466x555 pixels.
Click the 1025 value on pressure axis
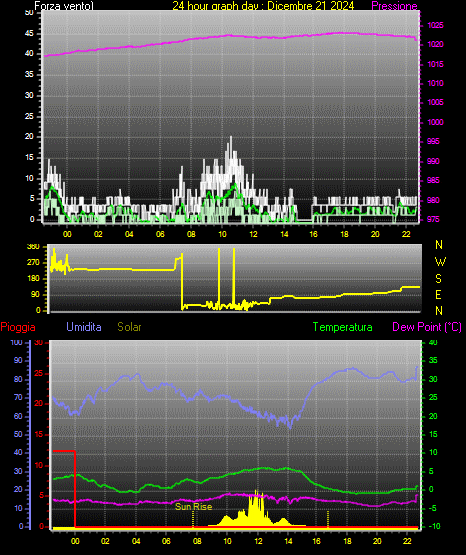[x=435, y=25]
